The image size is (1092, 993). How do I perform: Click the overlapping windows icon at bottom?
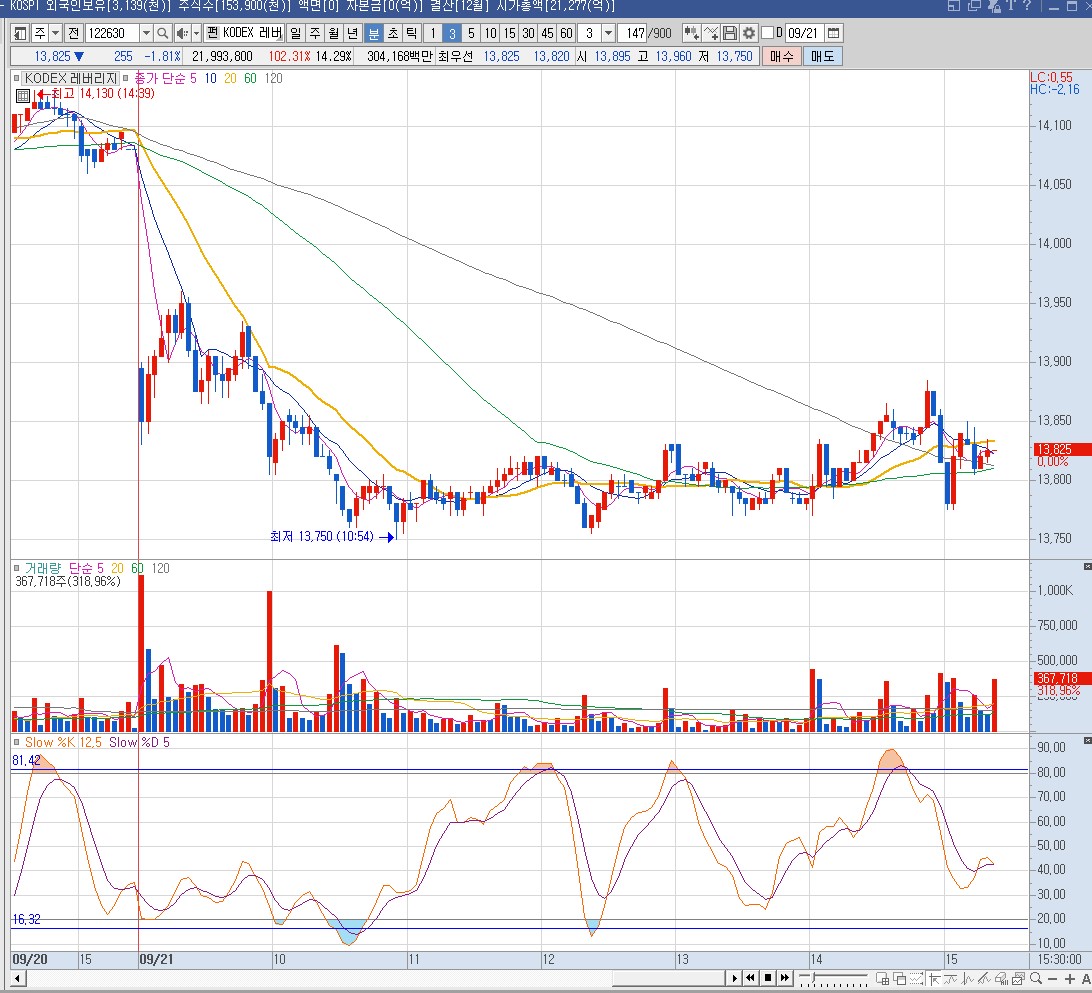click(900, 978)
